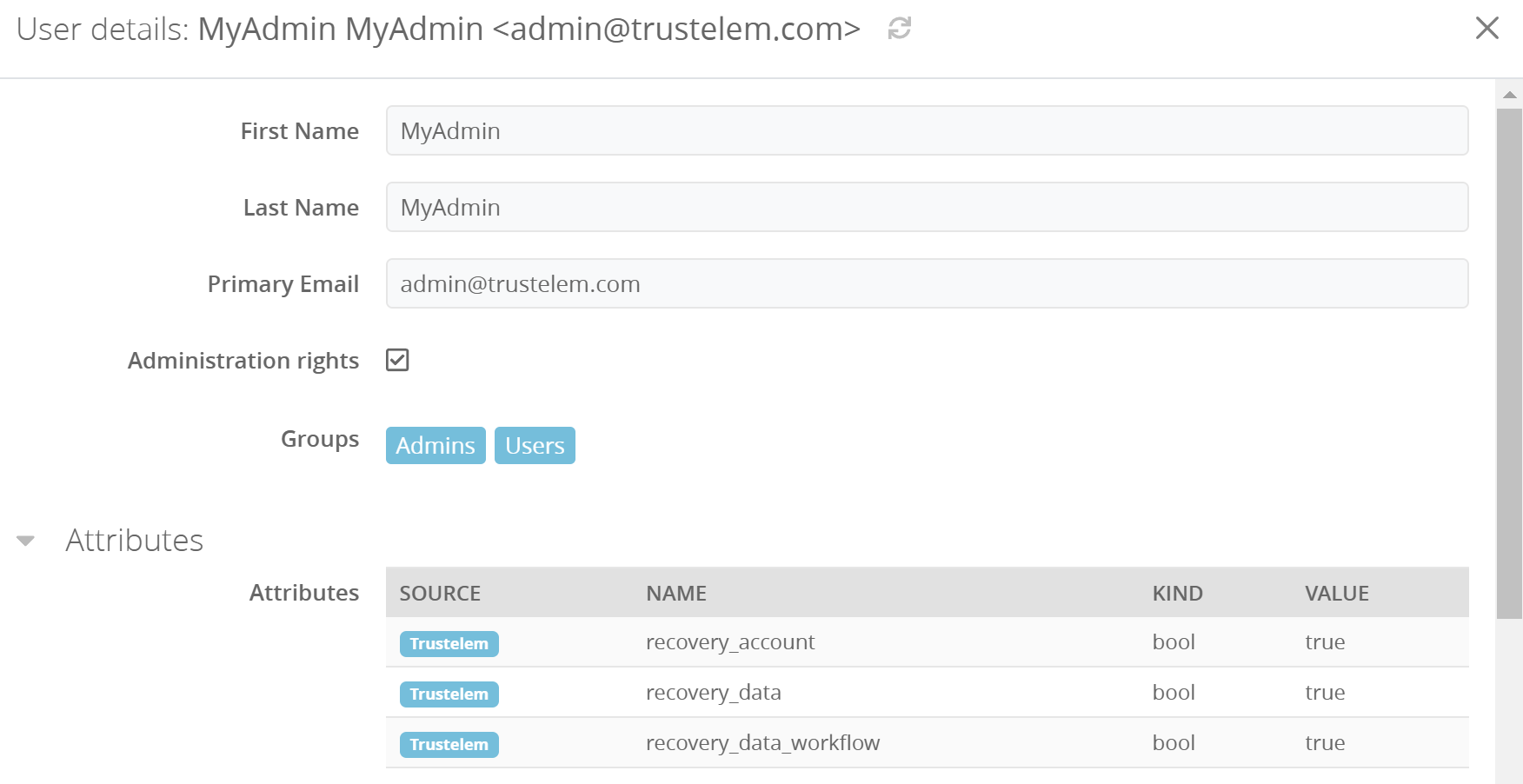Select the Users group tag
1523x784 pixels.
[535, 445]
